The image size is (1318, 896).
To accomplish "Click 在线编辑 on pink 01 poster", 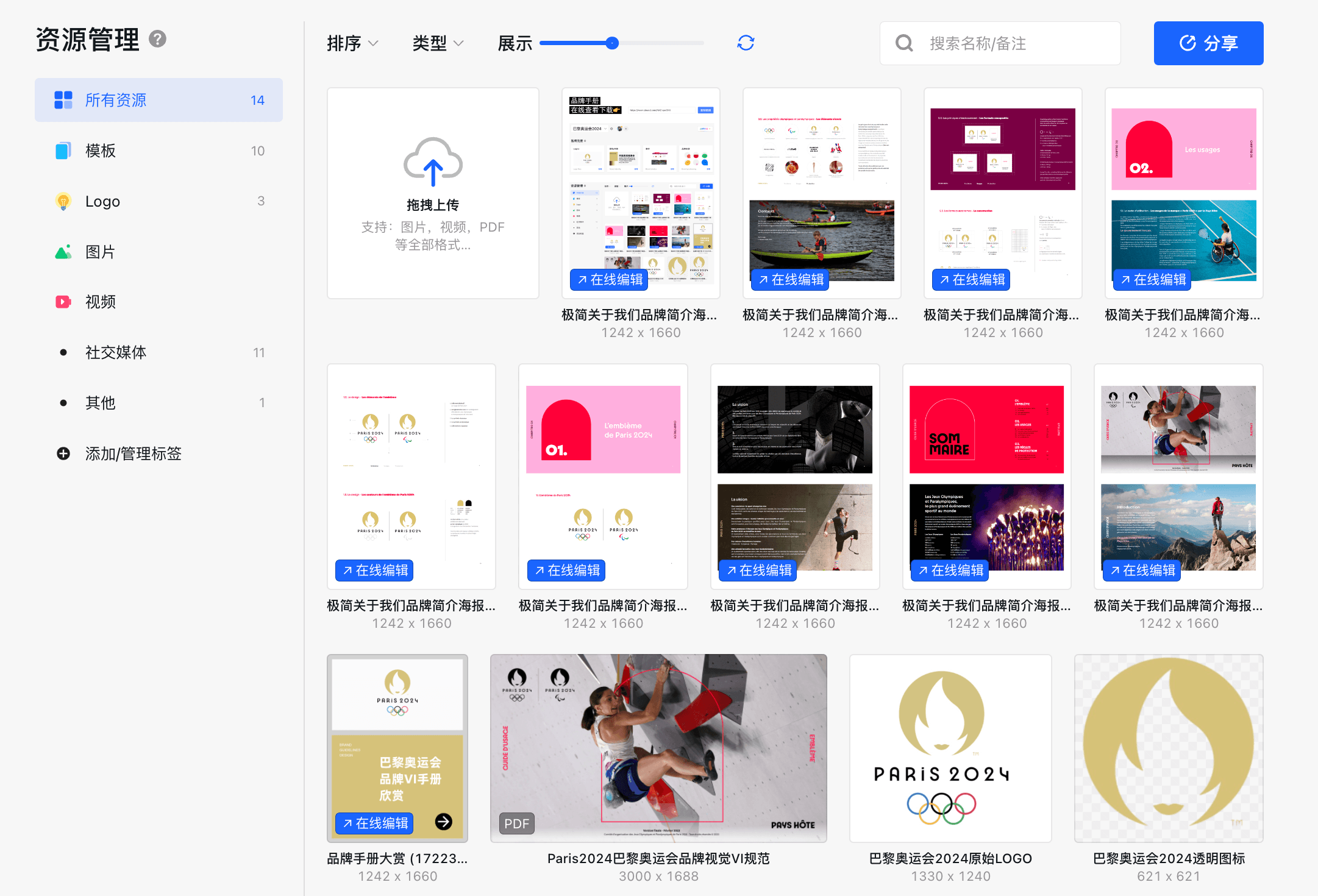I will [566, 571].
